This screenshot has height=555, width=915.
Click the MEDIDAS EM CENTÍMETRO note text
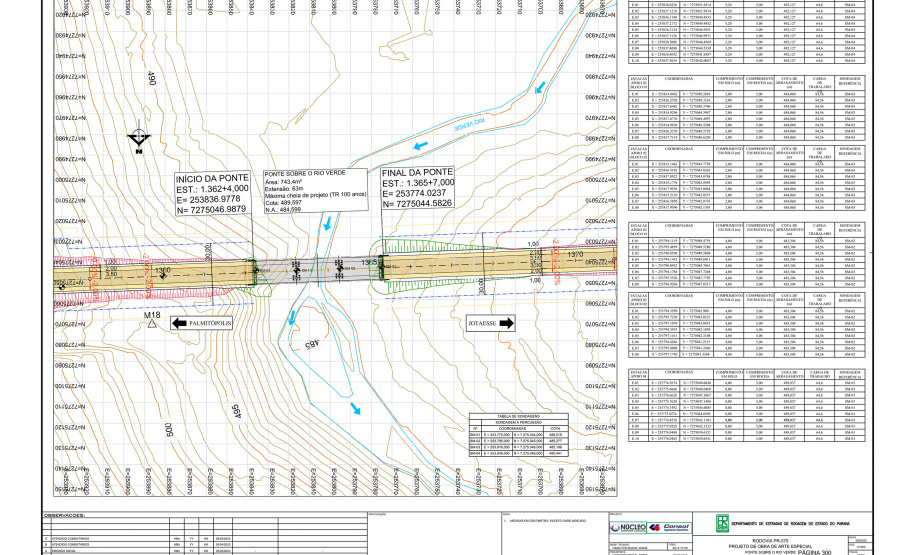(549, 521)
